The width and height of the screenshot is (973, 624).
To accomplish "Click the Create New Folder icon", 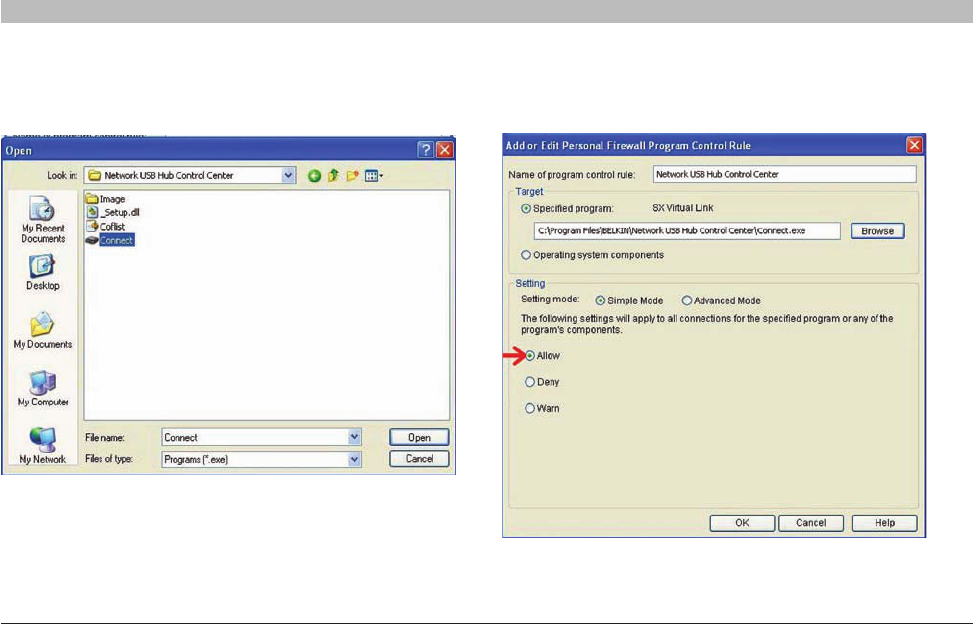I will (352, 176).
